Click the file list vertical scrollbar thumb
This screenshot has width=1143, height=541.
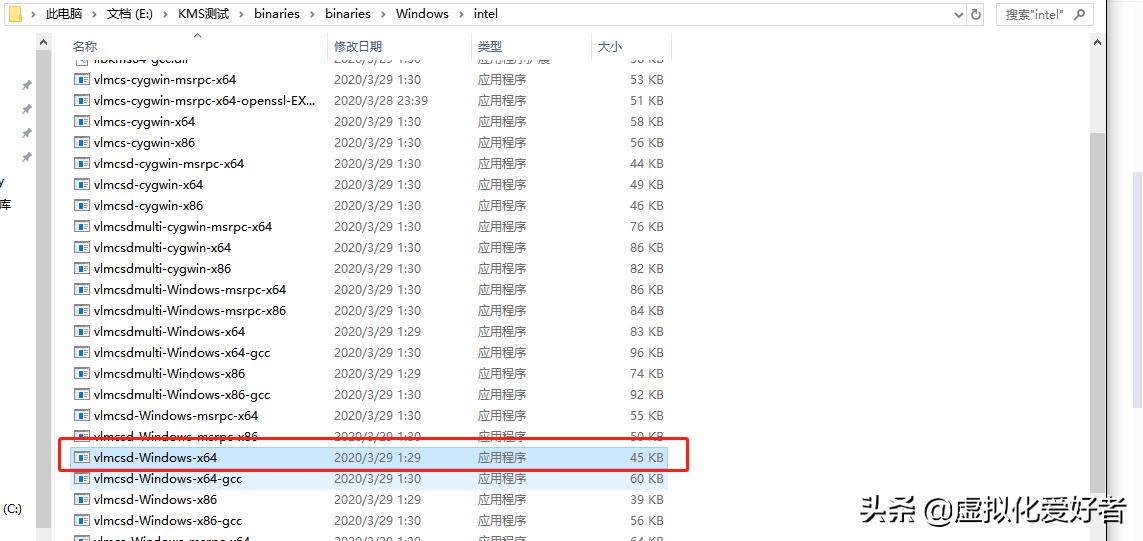(1097, 312)
